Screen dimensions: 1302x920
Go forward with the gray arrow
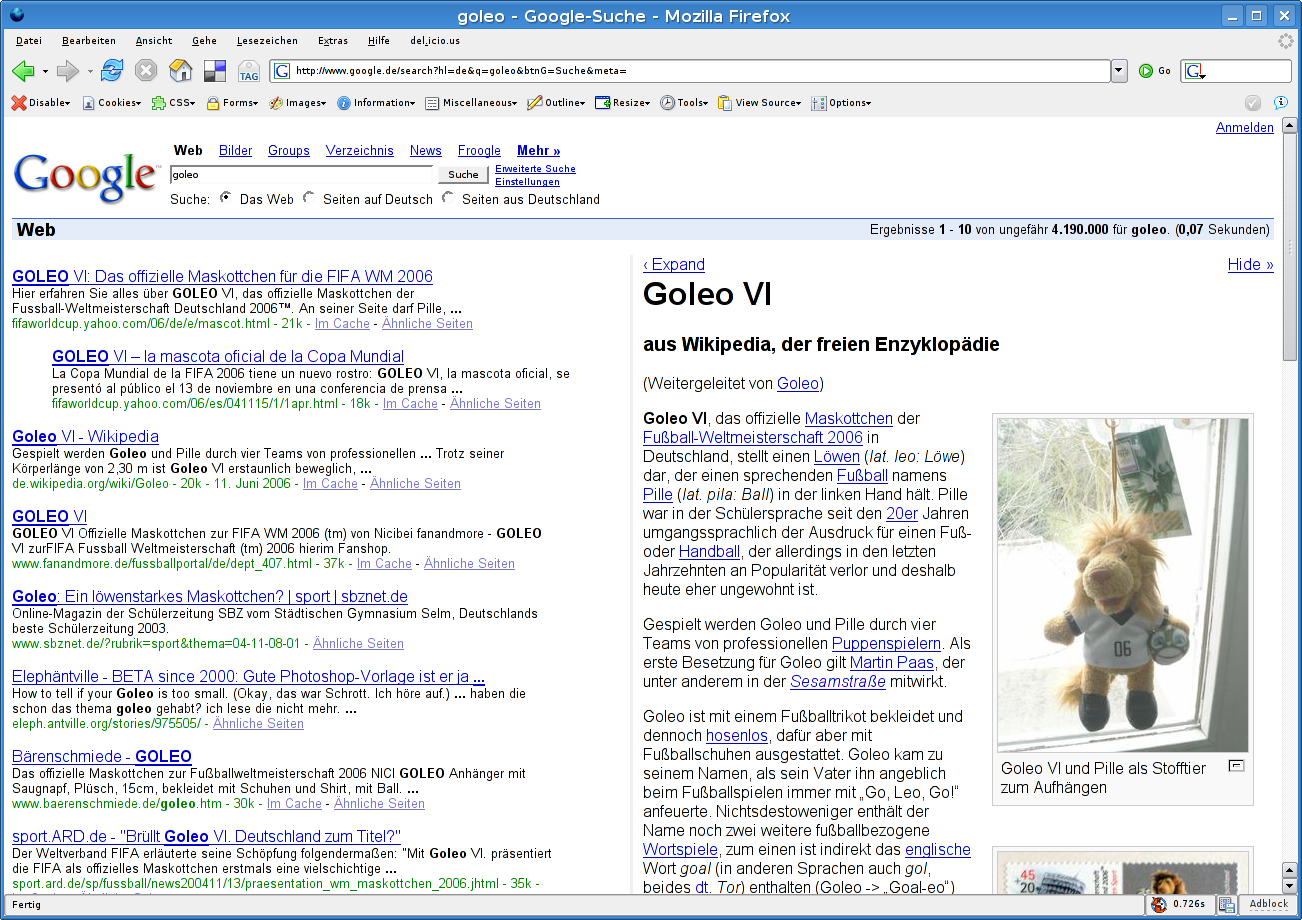click(67, 71)
